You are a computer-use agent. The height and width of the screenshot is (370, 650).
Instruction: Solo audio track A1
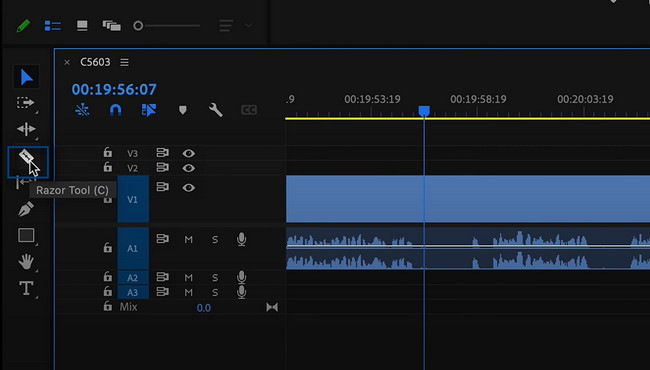point(215,239)
